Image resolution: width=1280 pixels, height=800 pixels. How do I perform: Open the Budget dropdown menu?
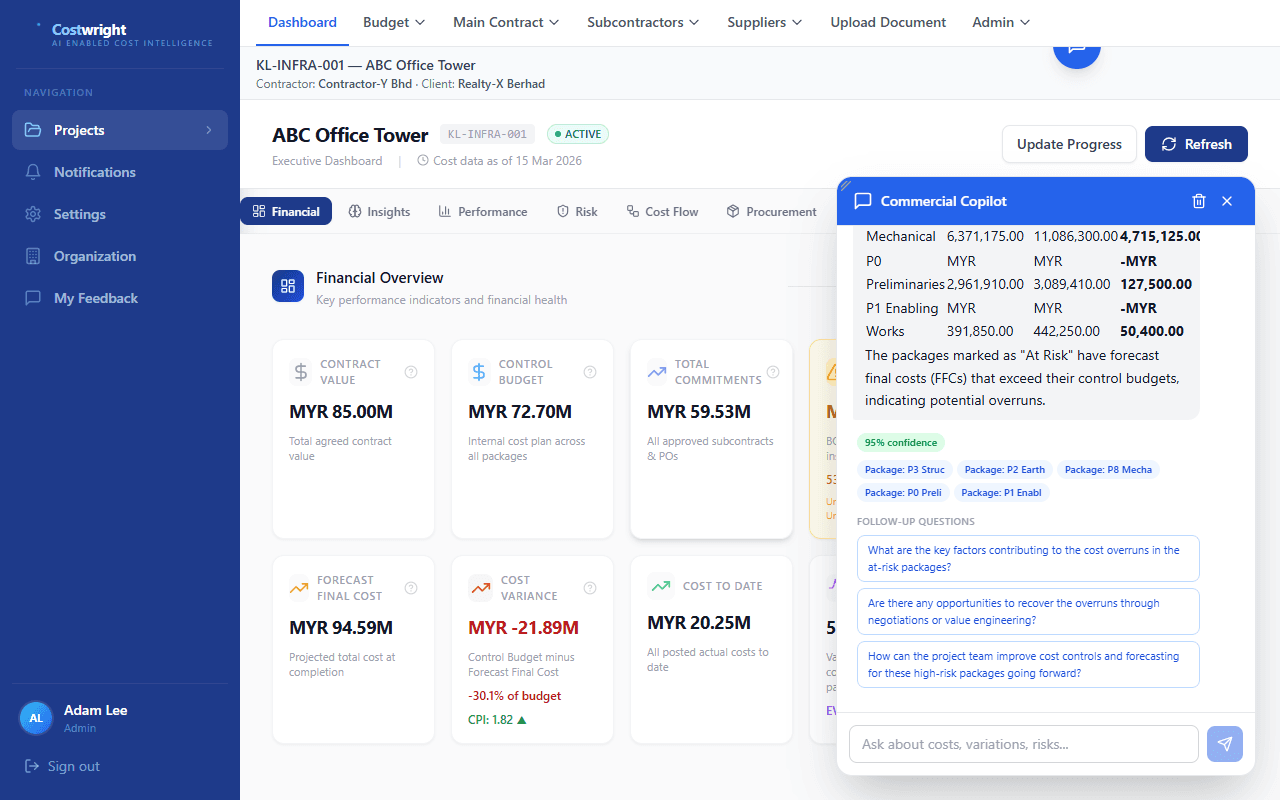pyautogui.click(x=394, y=22)
